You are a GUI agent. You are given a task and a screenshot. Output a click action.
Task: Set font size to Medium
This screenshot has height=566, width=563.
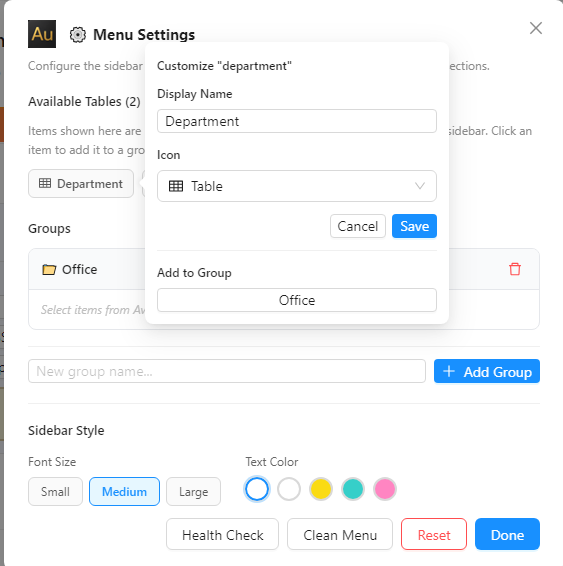coord(124,491)
